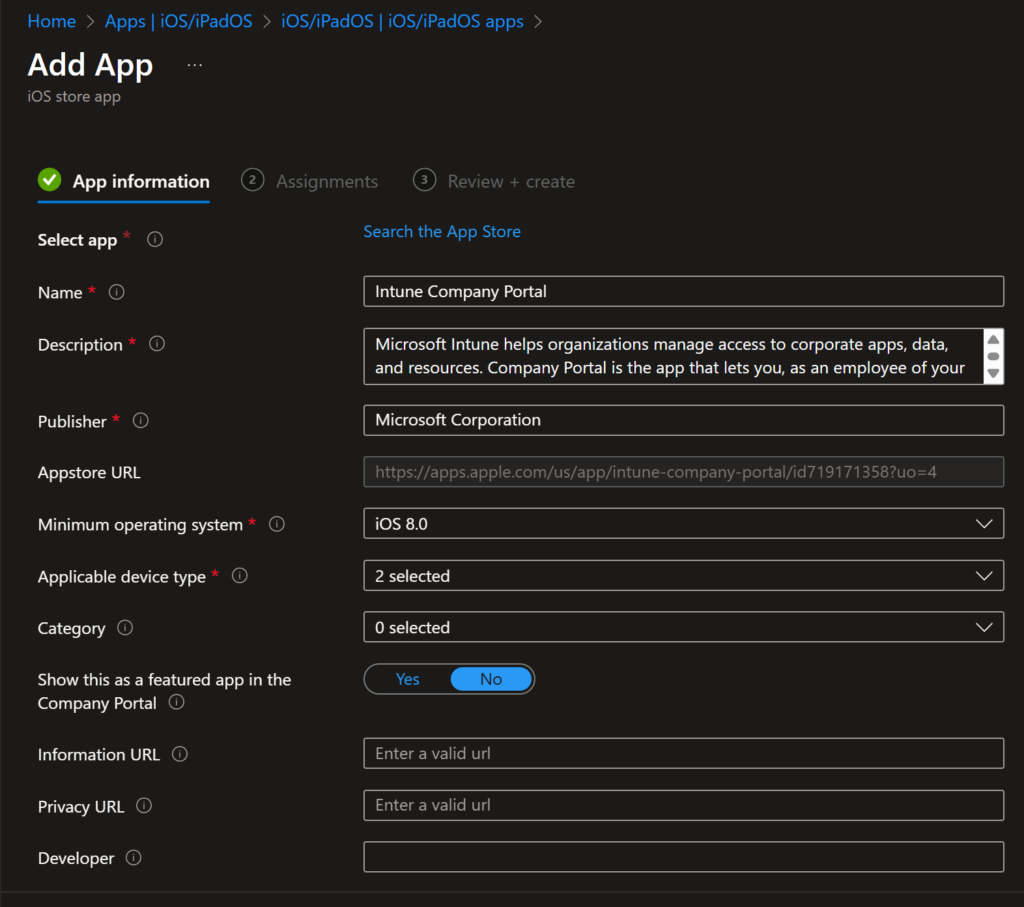The height and width of the screenshot is (907, 1024).
Task: Set featured app toggle to Yes
Action: [x=408, y=679]
